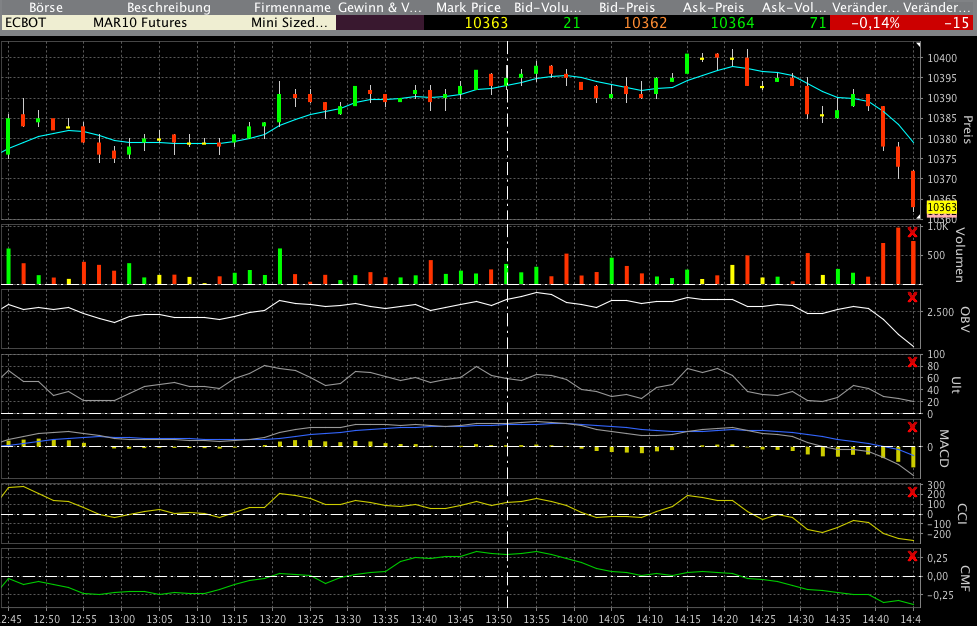Remove the CMF indicator panel

click(x=911, y=556)
